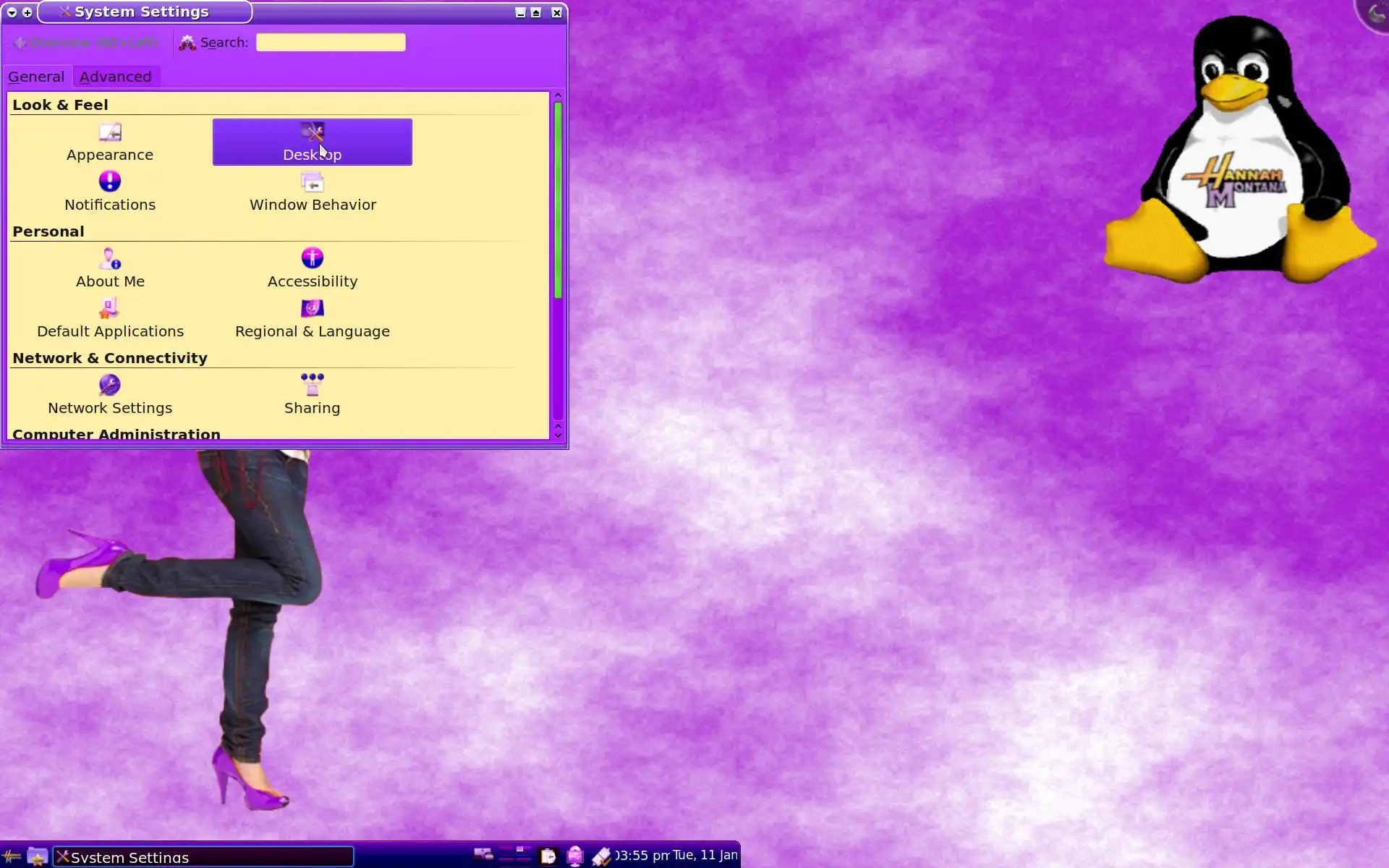Click the Overview back button
1389x868 pixels.
click(87, 43)
